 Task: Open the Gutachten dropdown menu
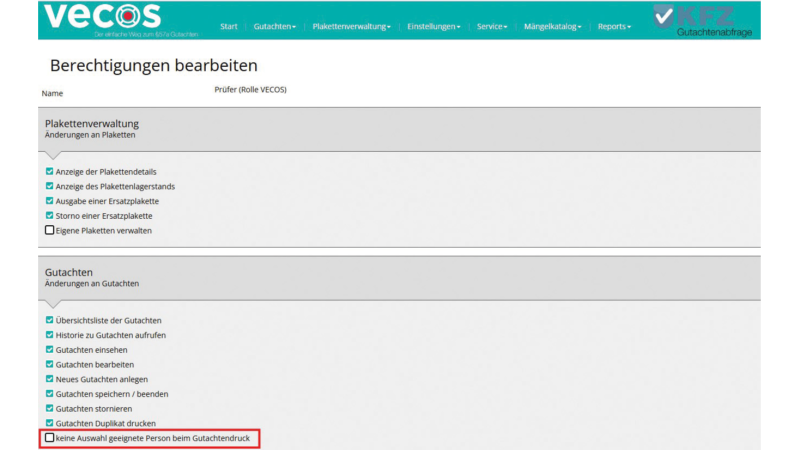[274, 27]
